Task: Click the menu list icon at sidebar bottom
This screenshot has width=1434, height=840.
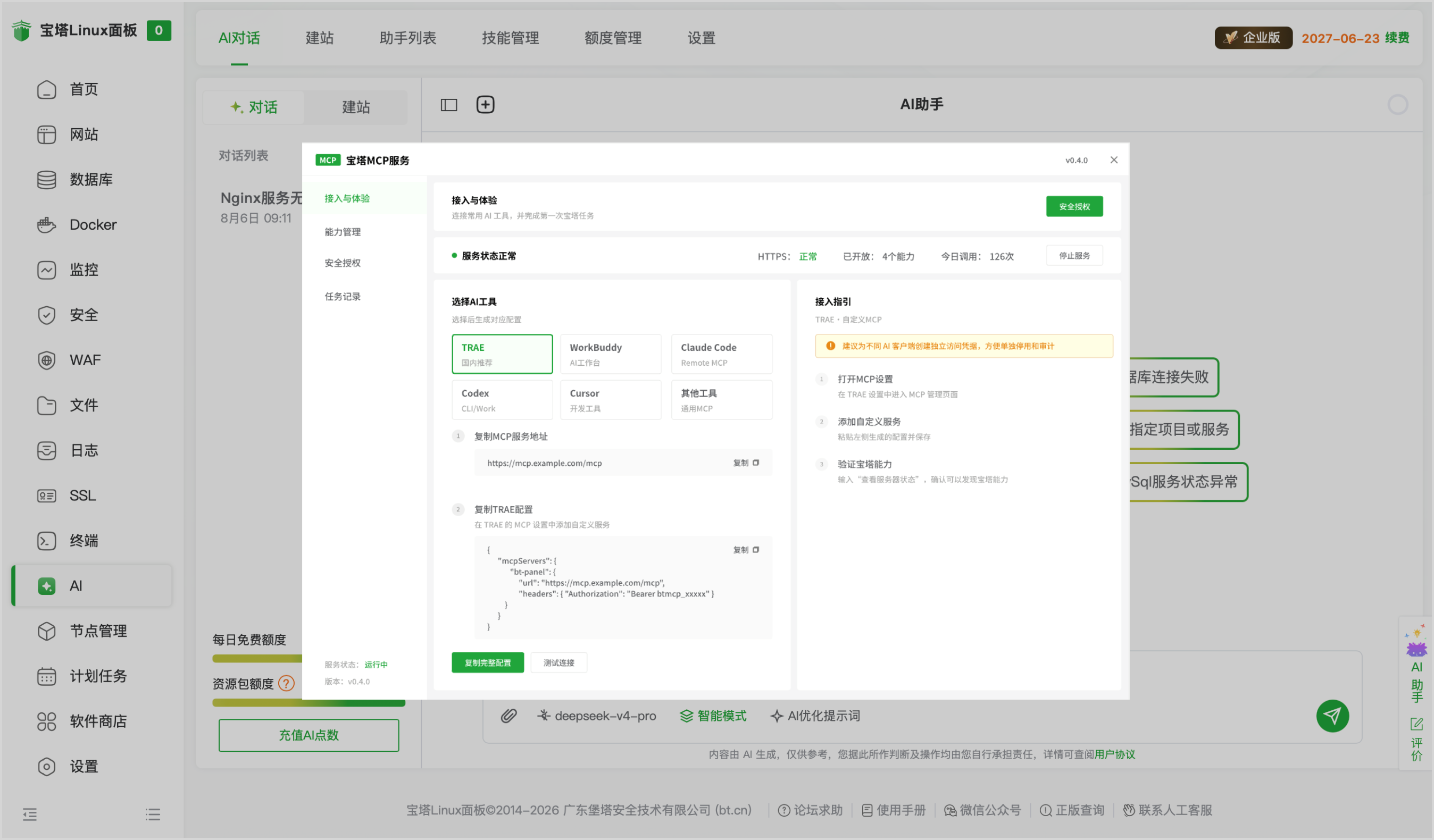Action: click(x=153, y=814)
